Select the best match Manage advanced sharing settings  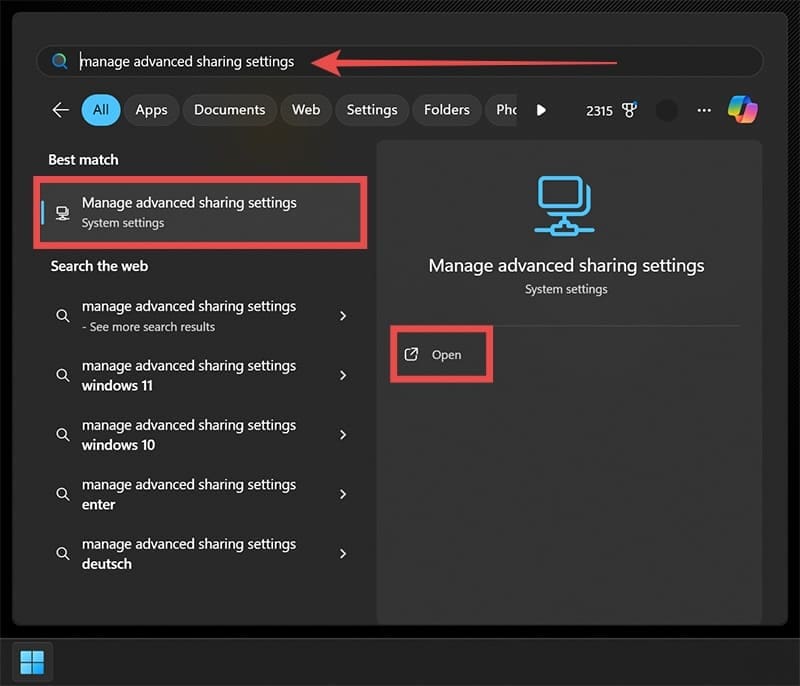200,212
